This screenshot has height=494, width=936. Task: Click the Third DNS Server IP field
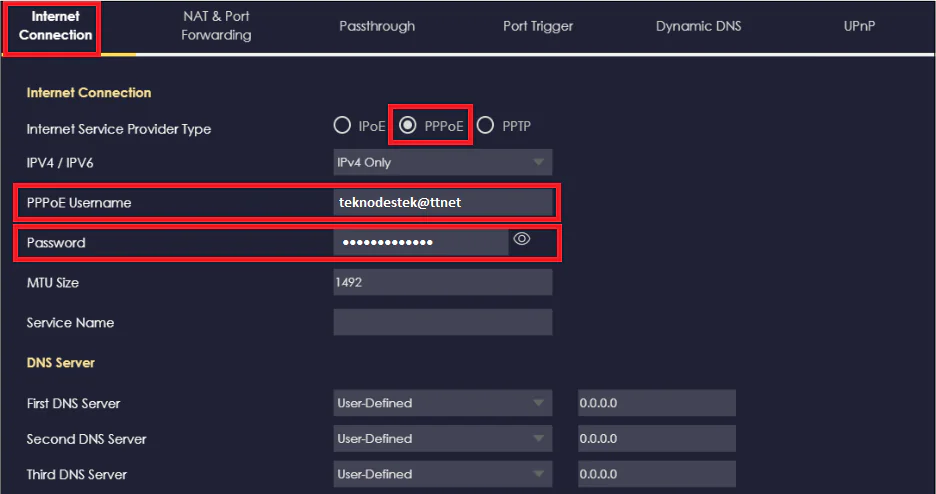(656, 473)
